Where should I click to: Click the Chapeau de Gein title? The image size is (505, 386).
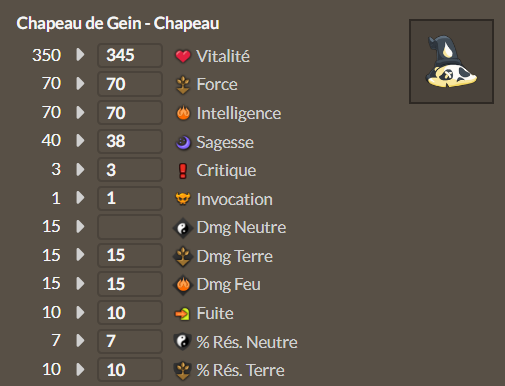click(x=118, y=23)
